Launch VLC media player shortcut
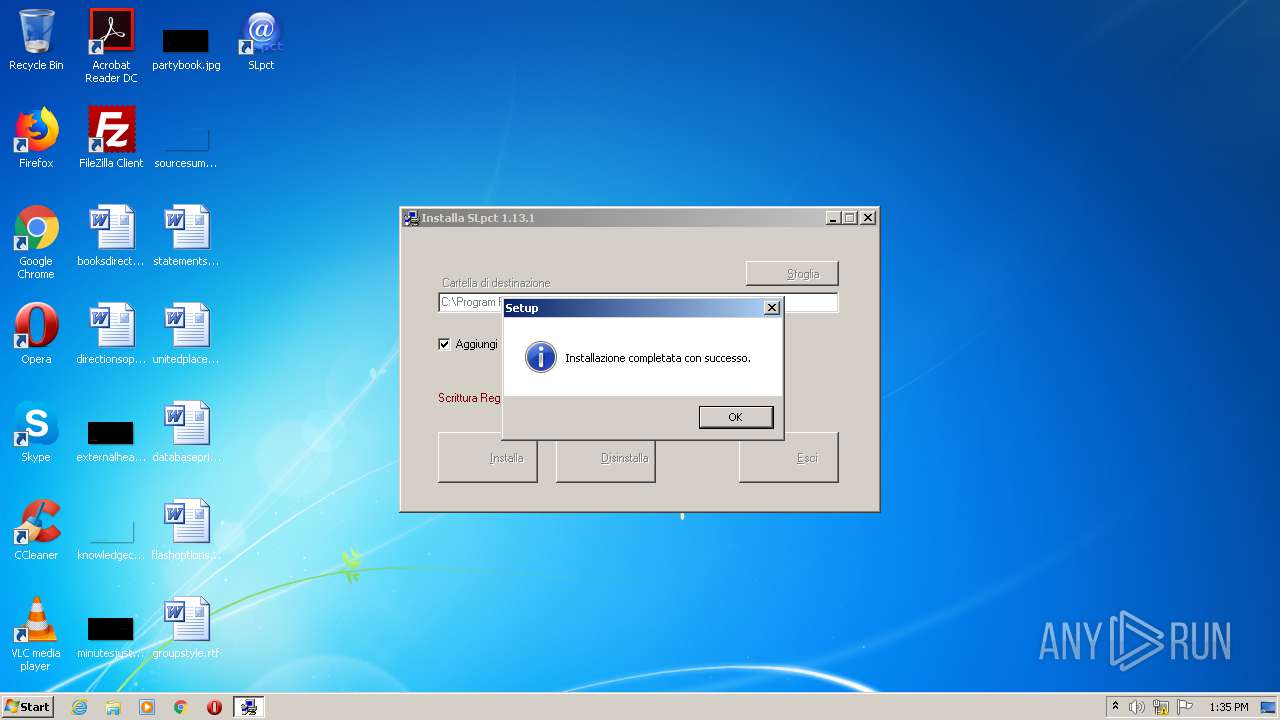 pos(36,634)
